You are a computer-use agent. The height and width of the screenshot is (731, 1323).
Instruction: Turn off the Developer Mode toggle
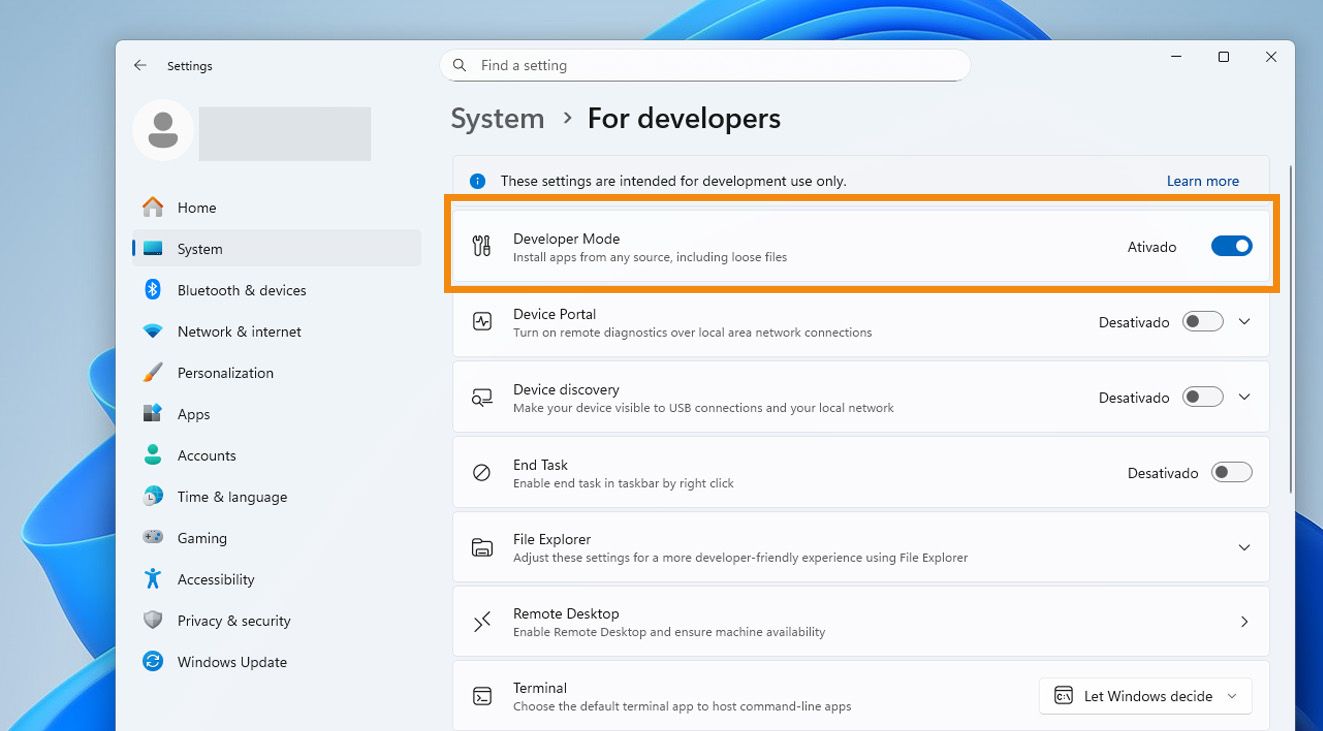click(x=1231, y=246)
